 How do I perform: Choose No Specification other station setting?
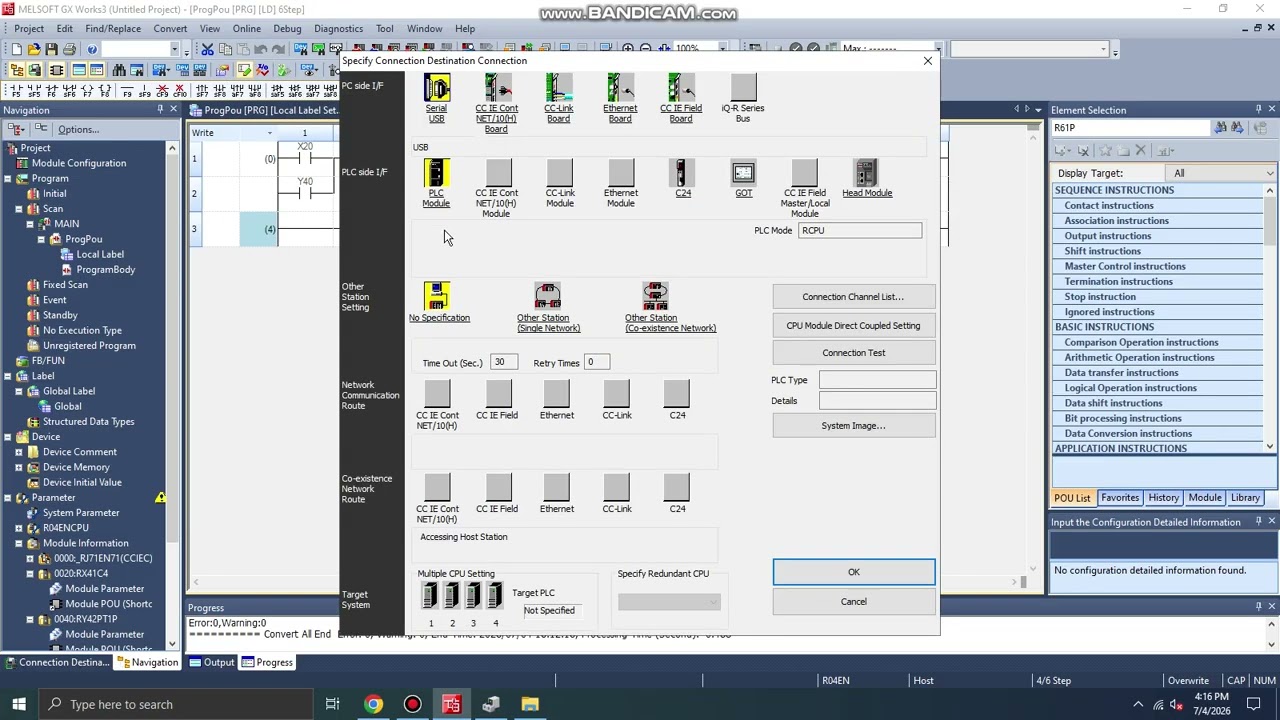[x=437, y=296]
